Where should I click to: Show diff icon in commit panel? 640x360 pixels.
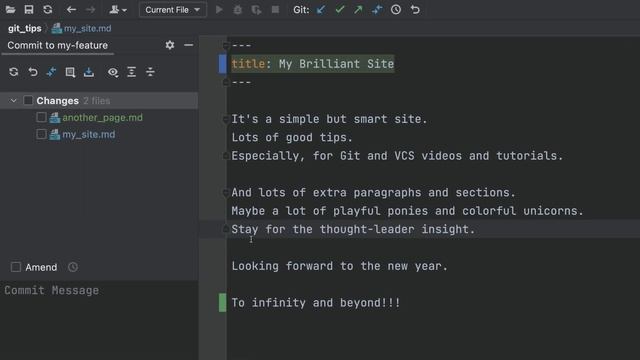click(51, 72)
